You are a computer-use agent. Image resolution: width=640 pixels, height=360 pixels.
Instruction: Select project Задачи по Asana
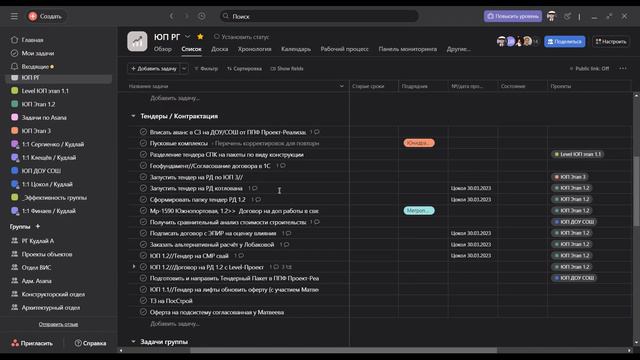coord(44,118)
